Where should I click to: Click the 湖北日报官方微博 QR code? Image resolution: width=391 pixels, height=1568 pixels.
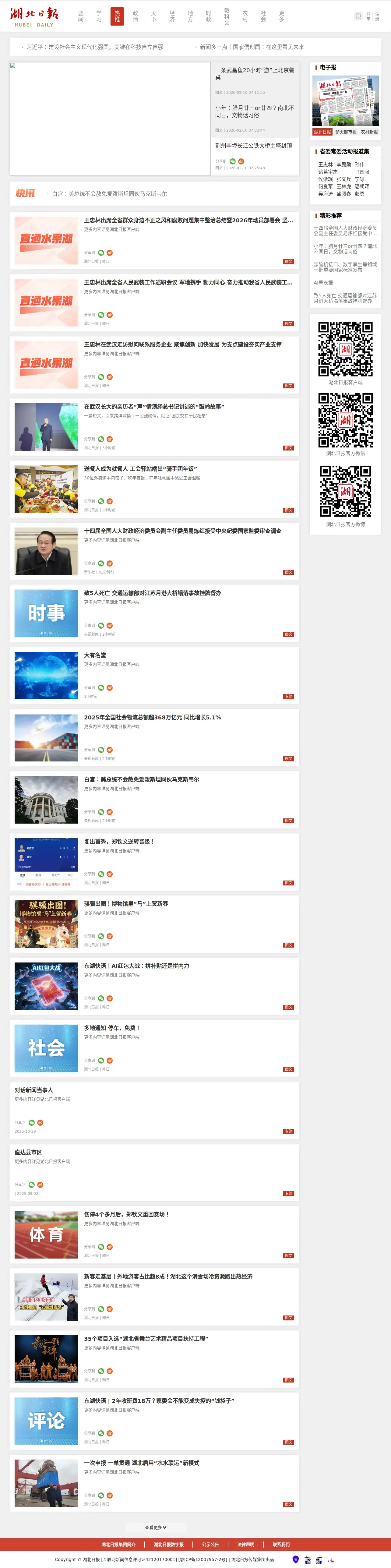(345, 491)
